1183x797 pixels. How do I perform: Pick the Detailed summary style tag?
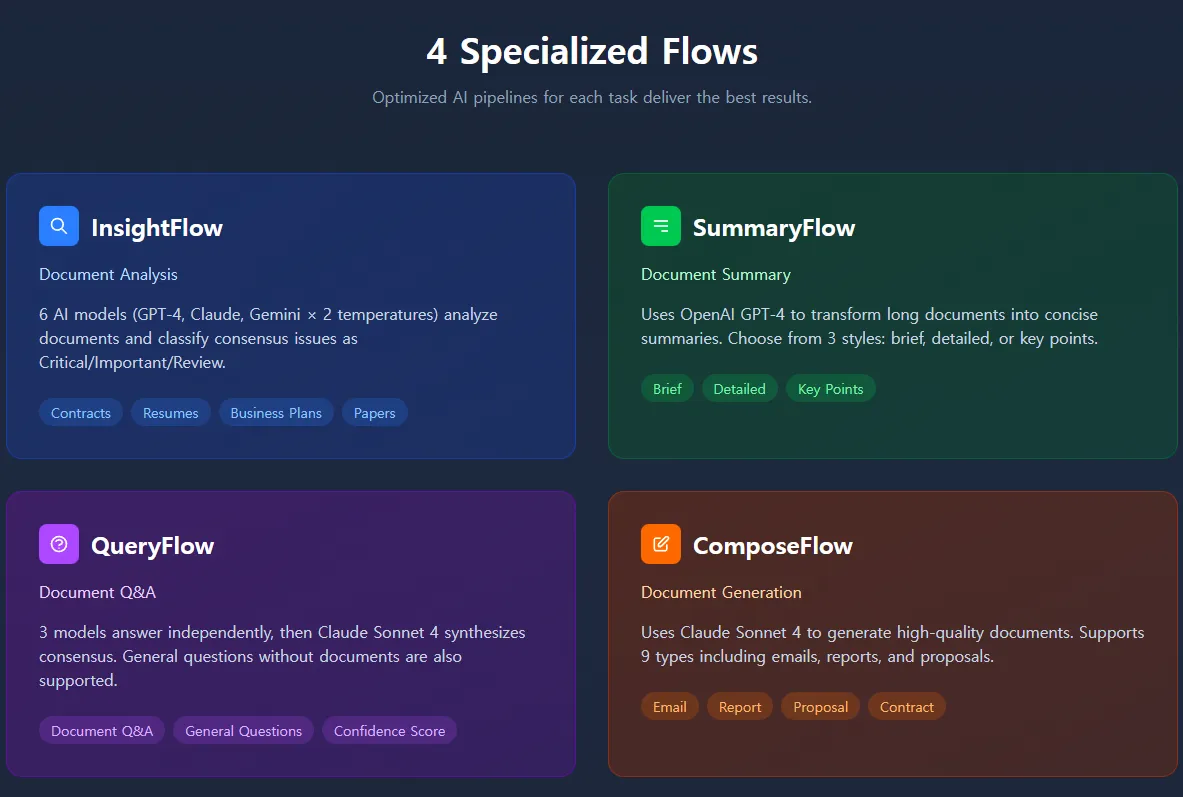coord(739,389)
